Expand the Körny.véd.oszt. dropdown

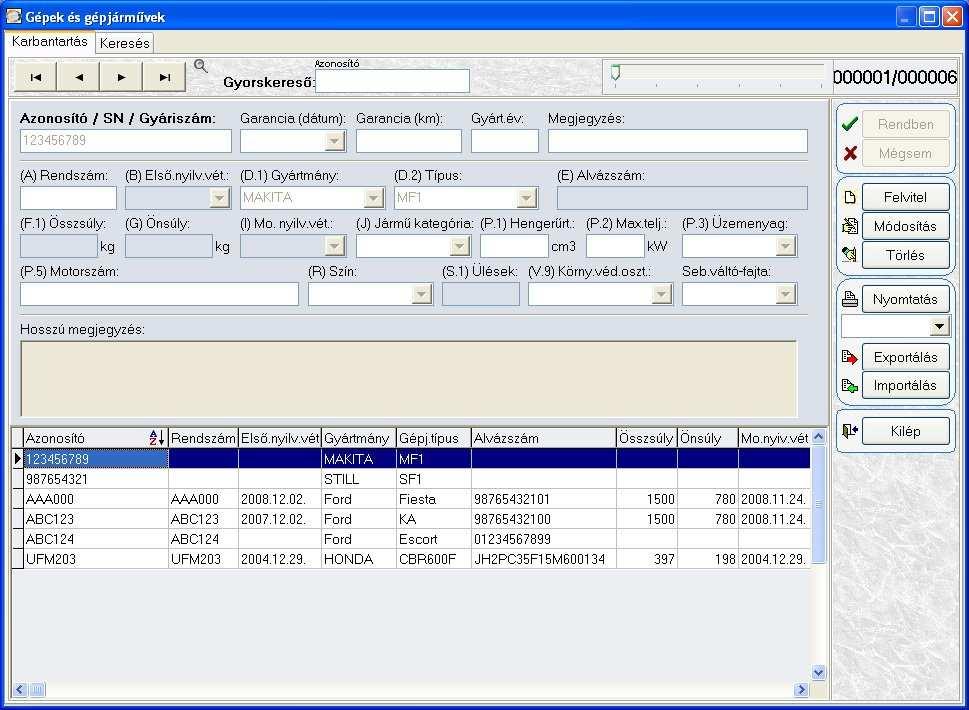pos(661,294)
